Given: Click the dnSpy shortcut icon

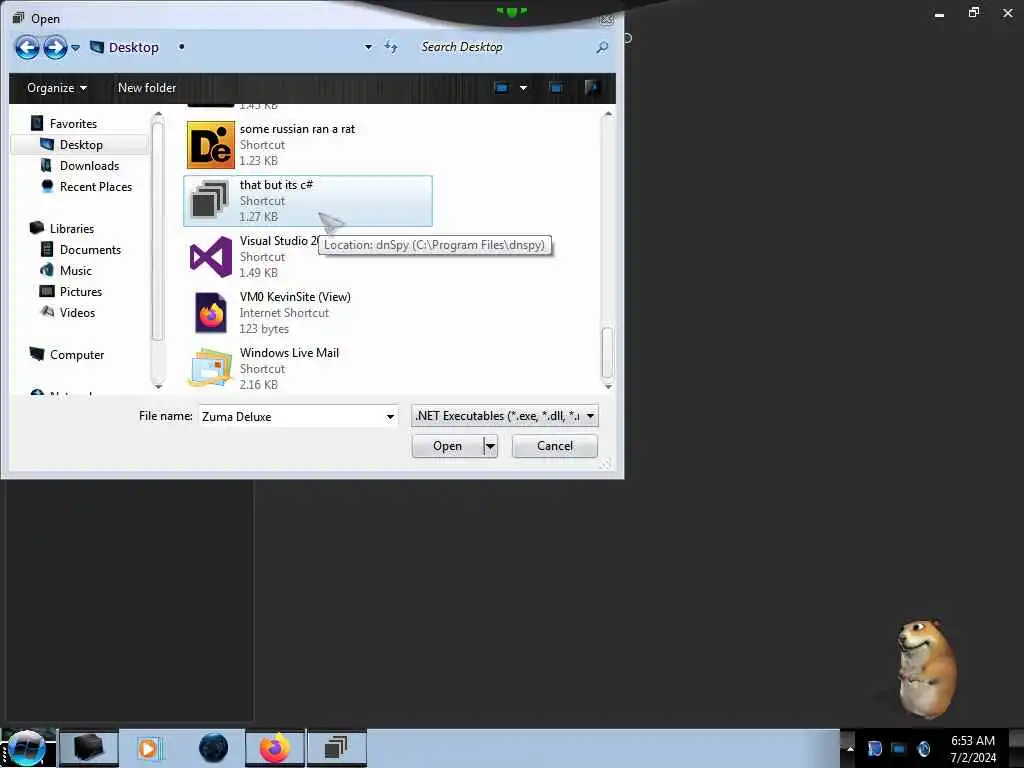Looking at the screenshot, I should pyautogui.click(x=210, y=200).
